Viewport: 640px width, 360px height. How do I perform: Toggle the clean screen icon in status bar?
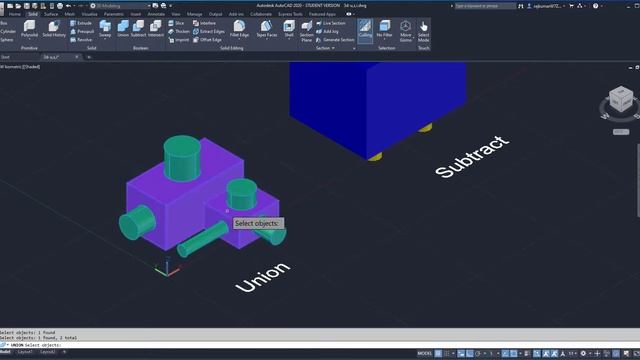click(636, 353)
